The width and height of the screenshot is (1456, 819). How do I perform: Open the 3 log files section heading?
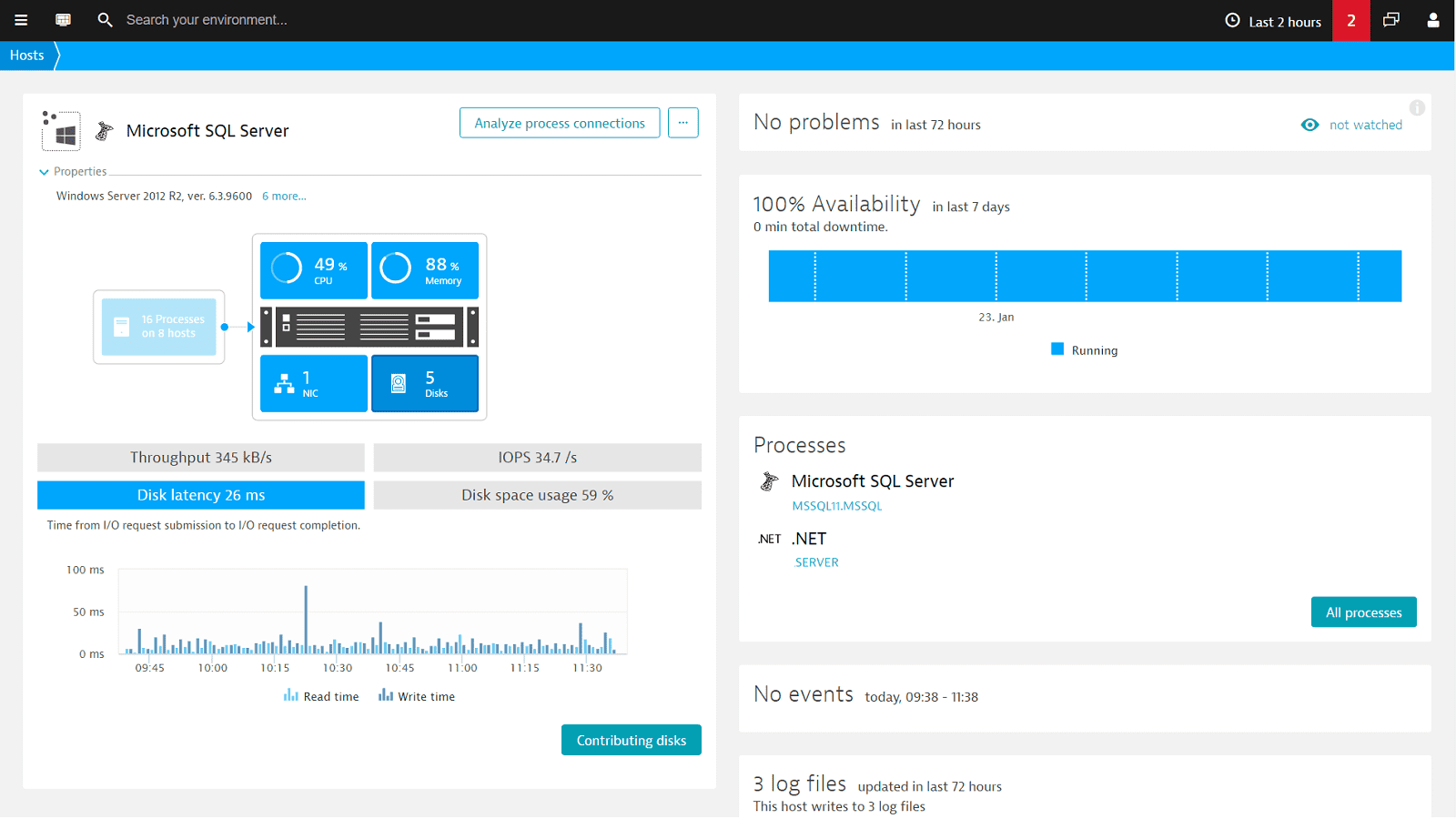(800, 784)
